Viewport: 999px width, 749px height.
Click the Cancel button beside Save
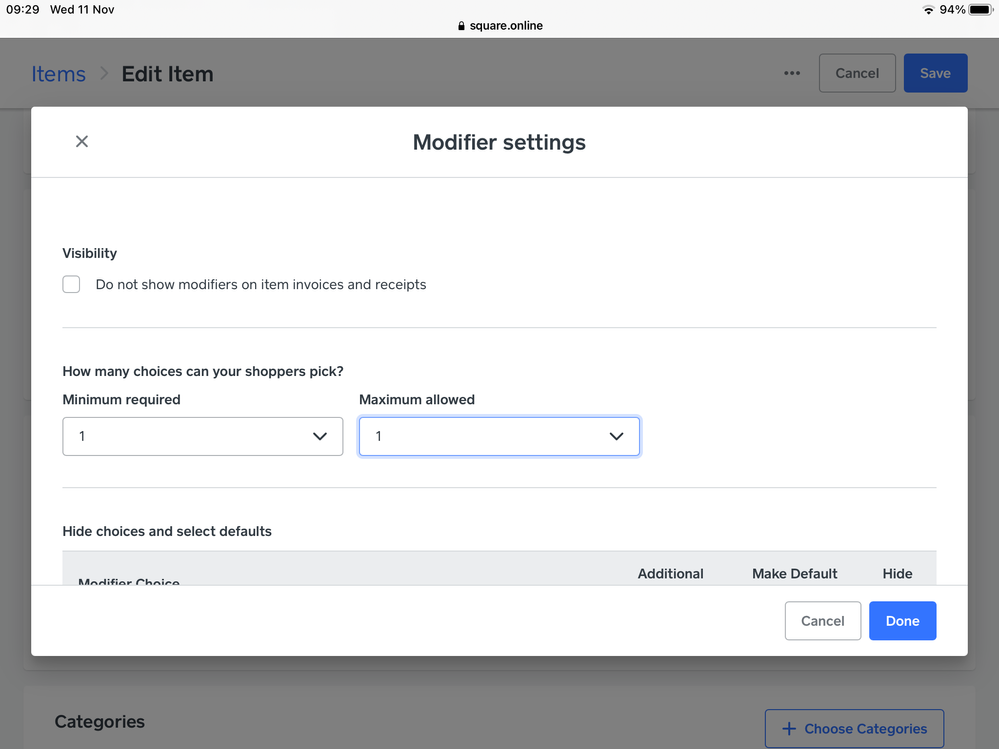pyautogui.click(x=857, y=73)
